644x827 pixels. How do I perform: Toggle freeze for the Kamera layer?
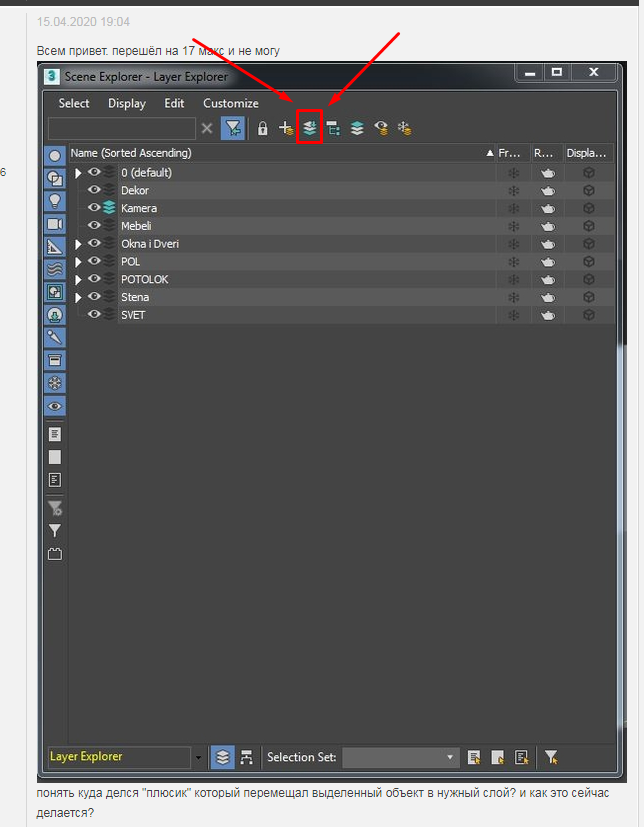pyautogui.click(x=513, y=208)
